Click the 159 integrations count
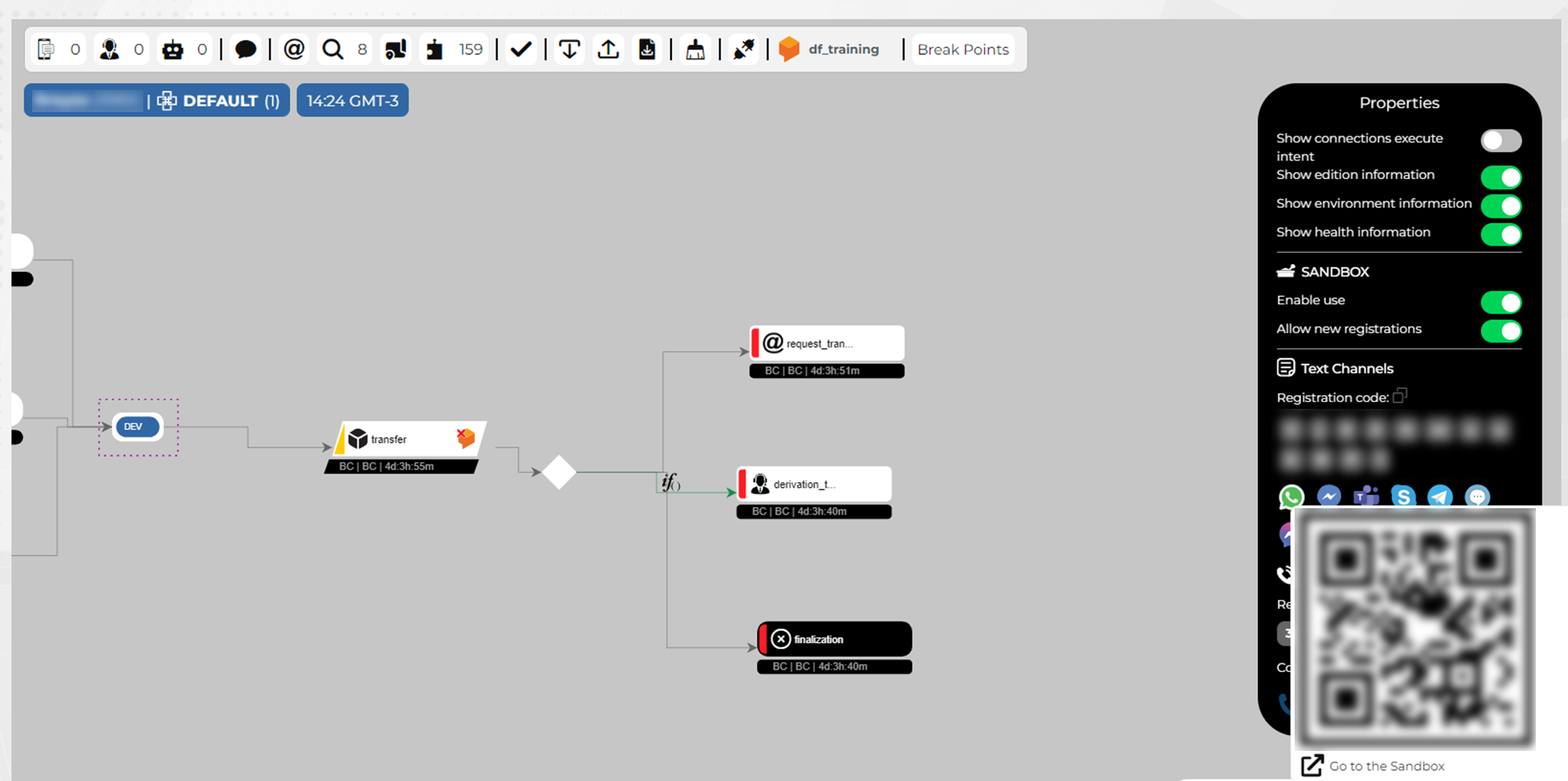1568x781 pixels. tap(471, 50)
